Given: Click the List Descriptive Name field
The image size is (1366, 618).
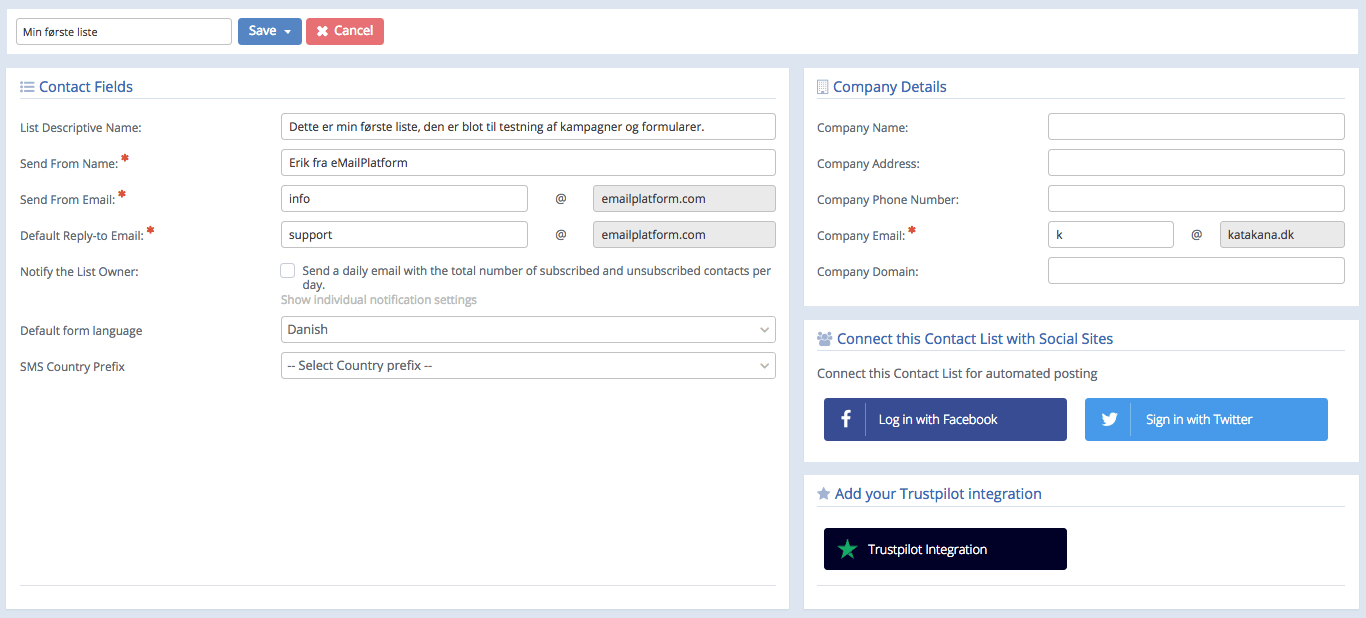Looking at the screenshot, I should pyautogui.click(x=528, y=127).
